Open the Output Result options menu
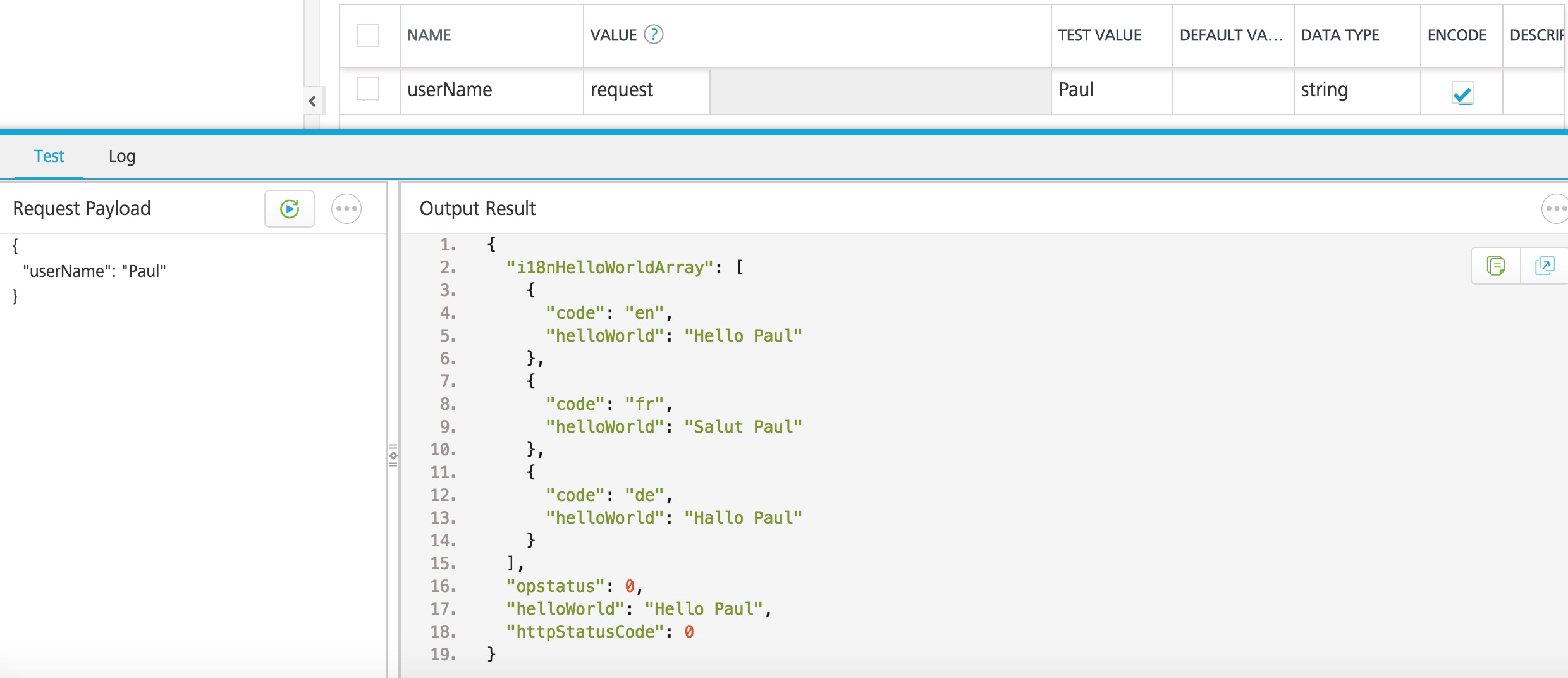The width and height of the screenshot is (1568, 678). [1557, 208]
